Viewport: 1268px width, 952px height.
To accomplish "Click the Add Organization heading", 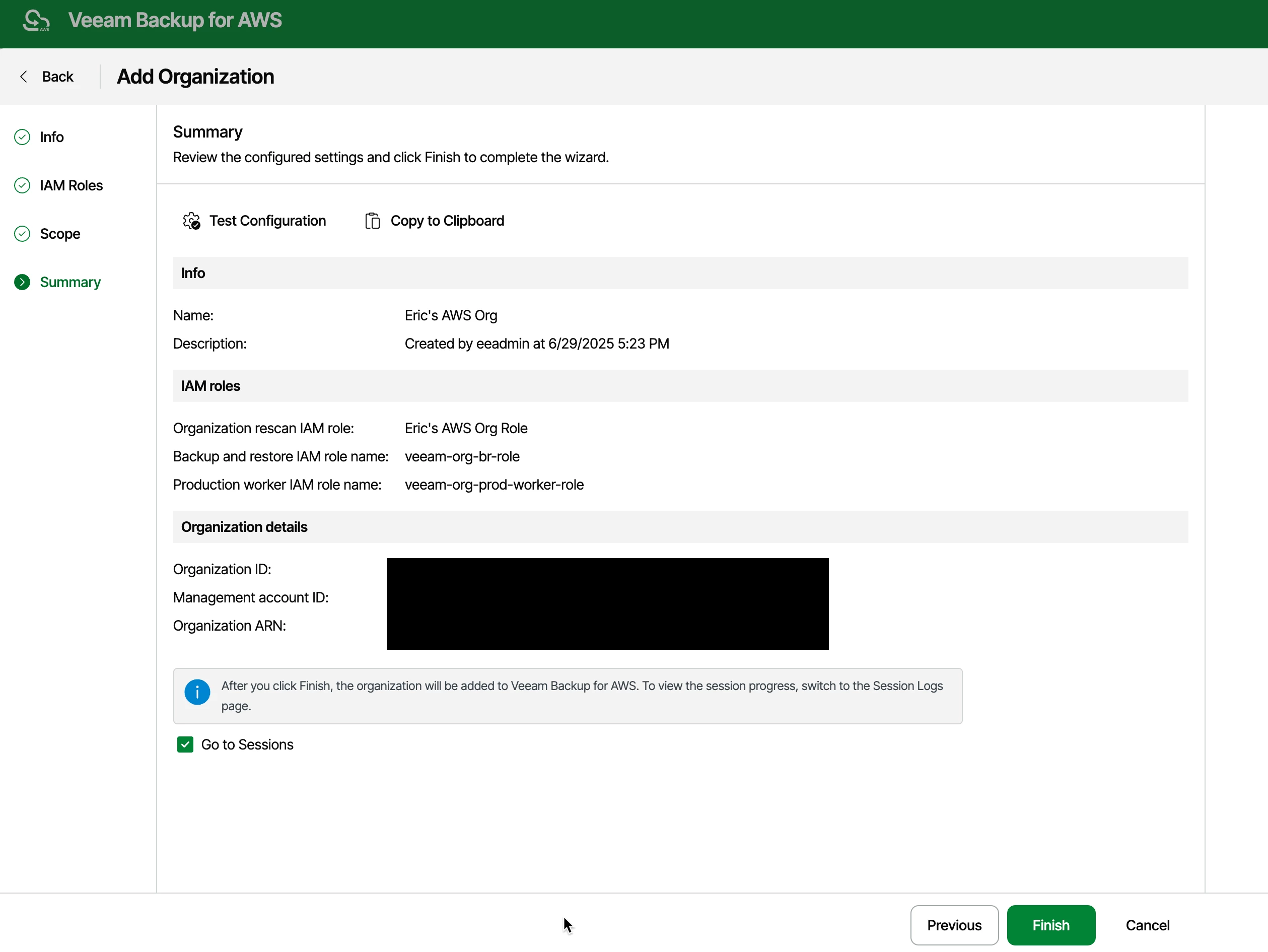I will [x=195, y=76].
